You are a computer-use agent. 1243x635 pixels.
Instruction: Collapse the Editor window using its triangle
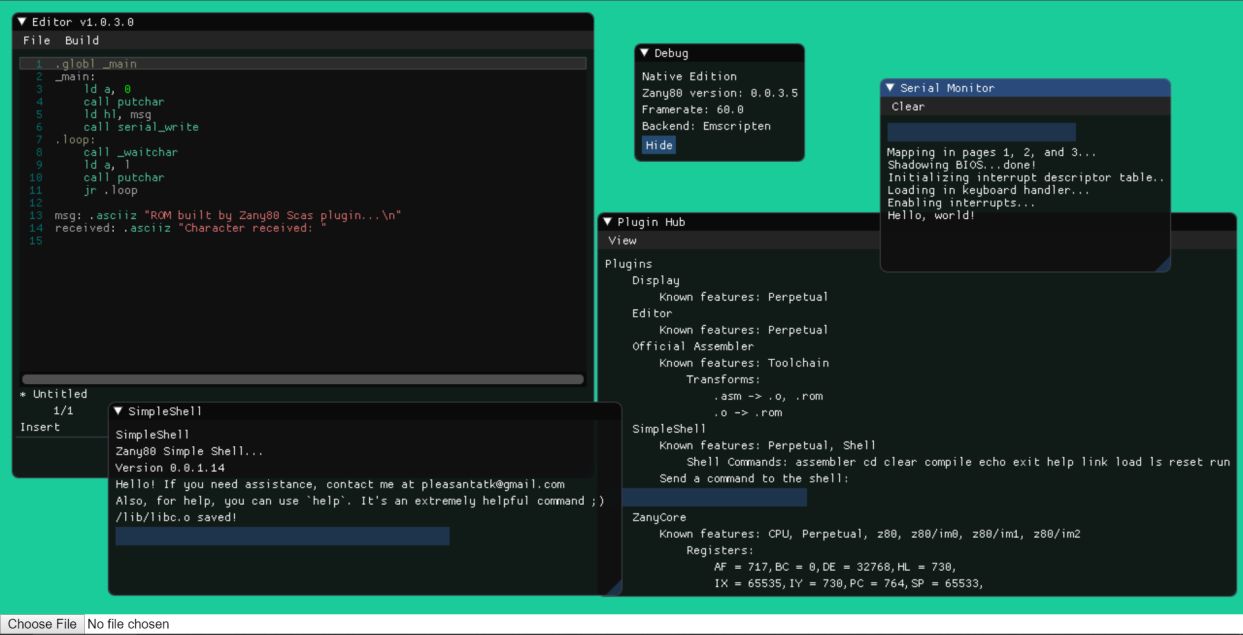(x=23, y=21)
